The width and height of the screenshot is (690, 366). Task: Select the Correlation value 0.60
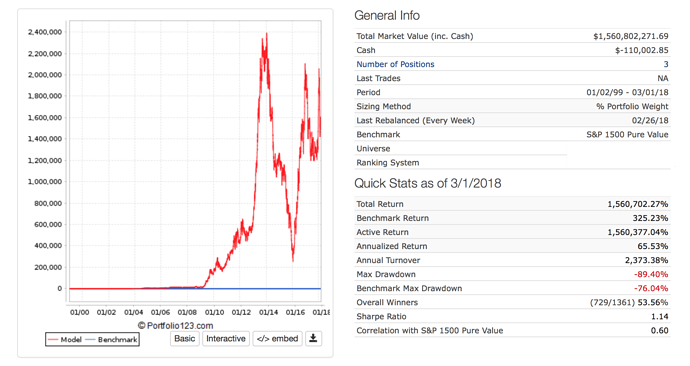point(660,331)
